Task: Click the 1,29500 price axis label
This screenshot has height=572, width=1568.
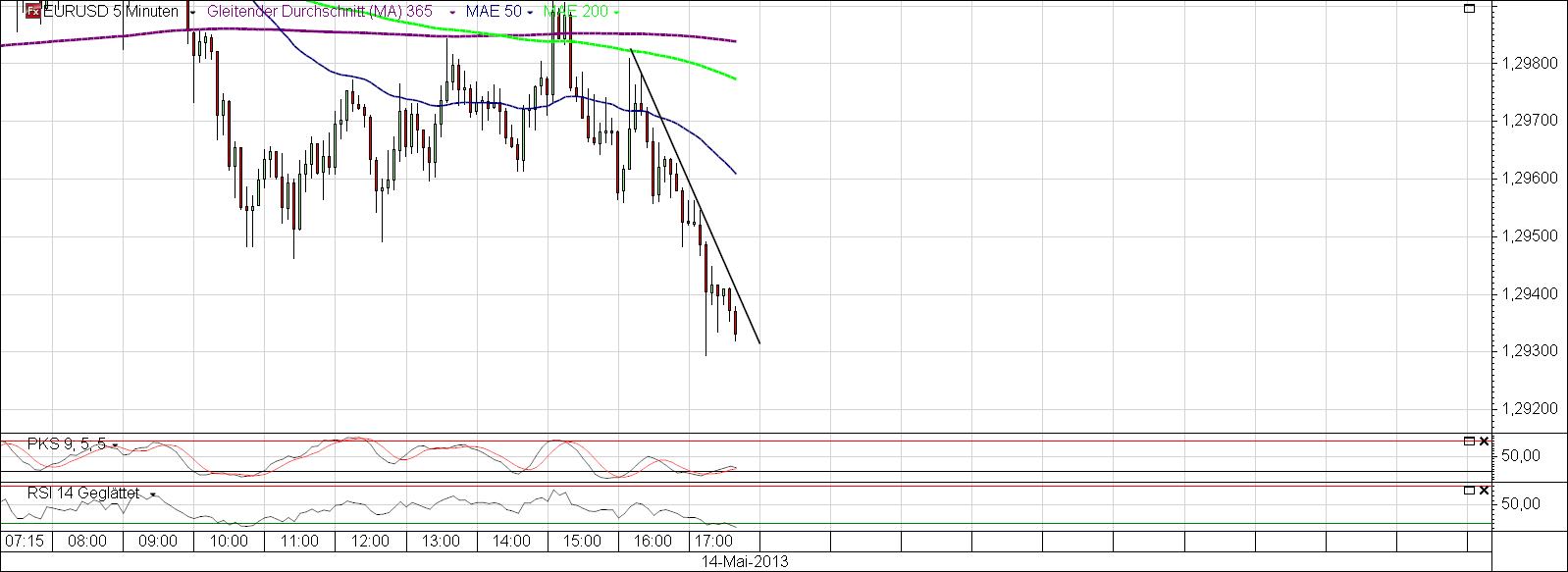Action: coord(1529,236)
